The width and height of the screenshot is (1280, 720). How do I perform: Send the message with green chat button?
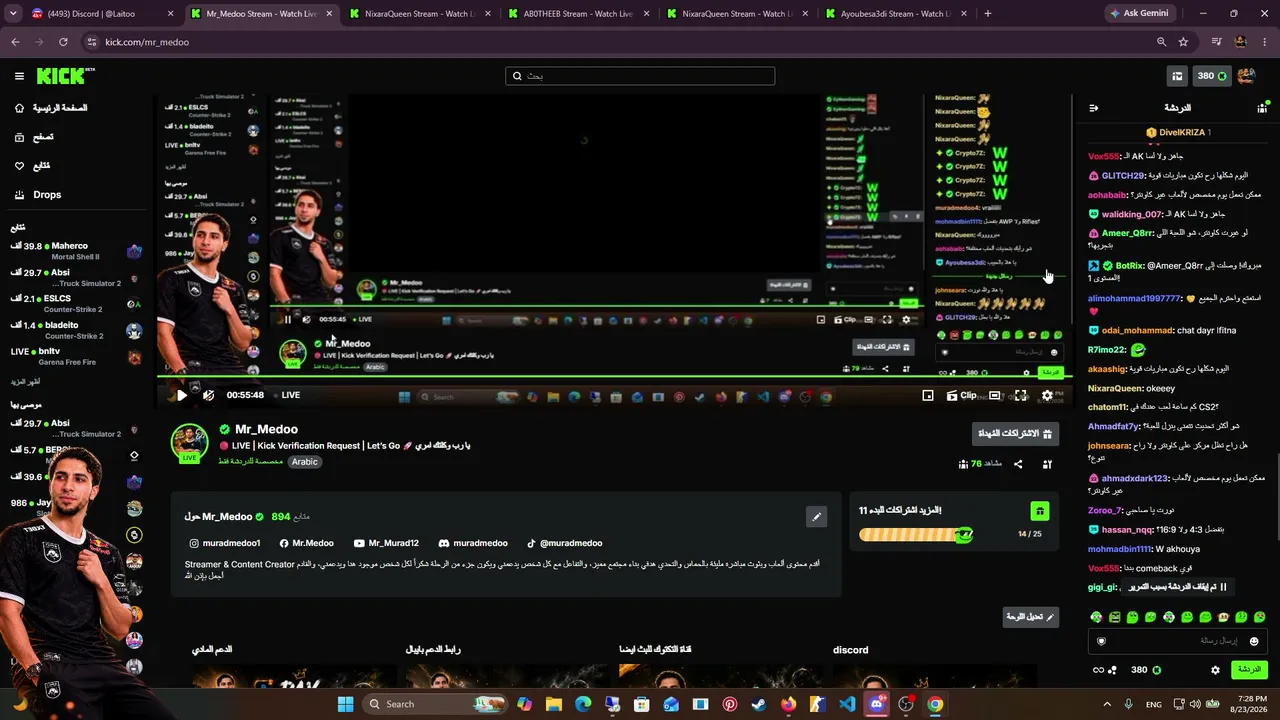point(1249,670)
